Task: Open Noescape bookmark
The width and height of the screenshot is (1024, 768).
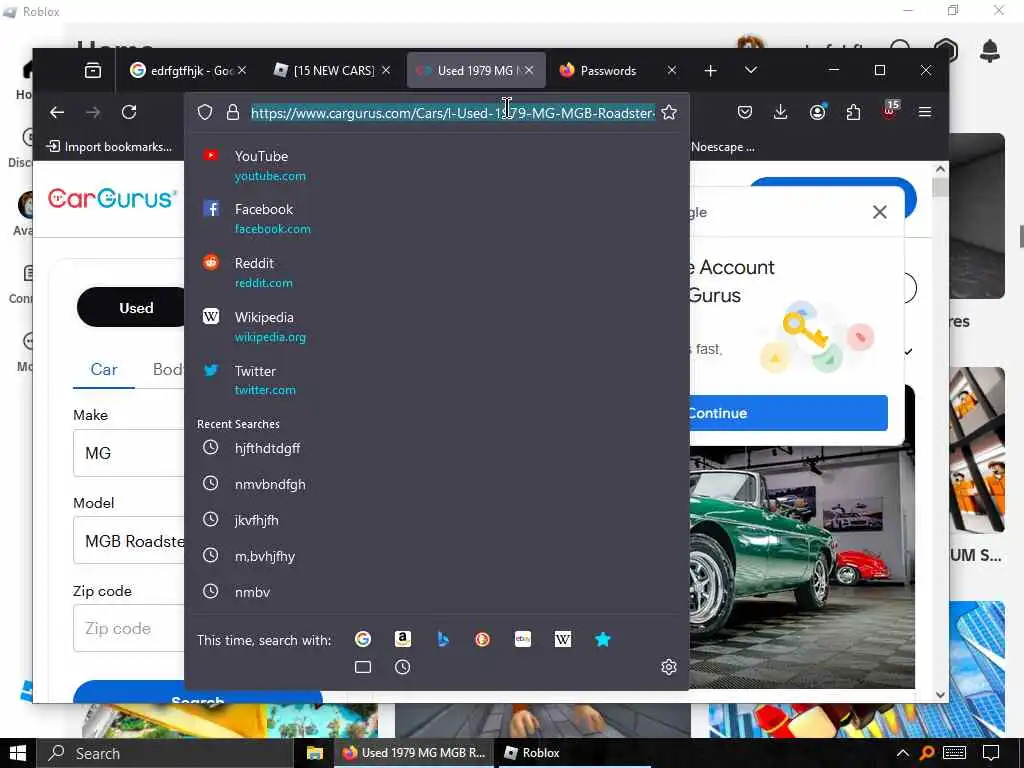Action: [723, 146]
